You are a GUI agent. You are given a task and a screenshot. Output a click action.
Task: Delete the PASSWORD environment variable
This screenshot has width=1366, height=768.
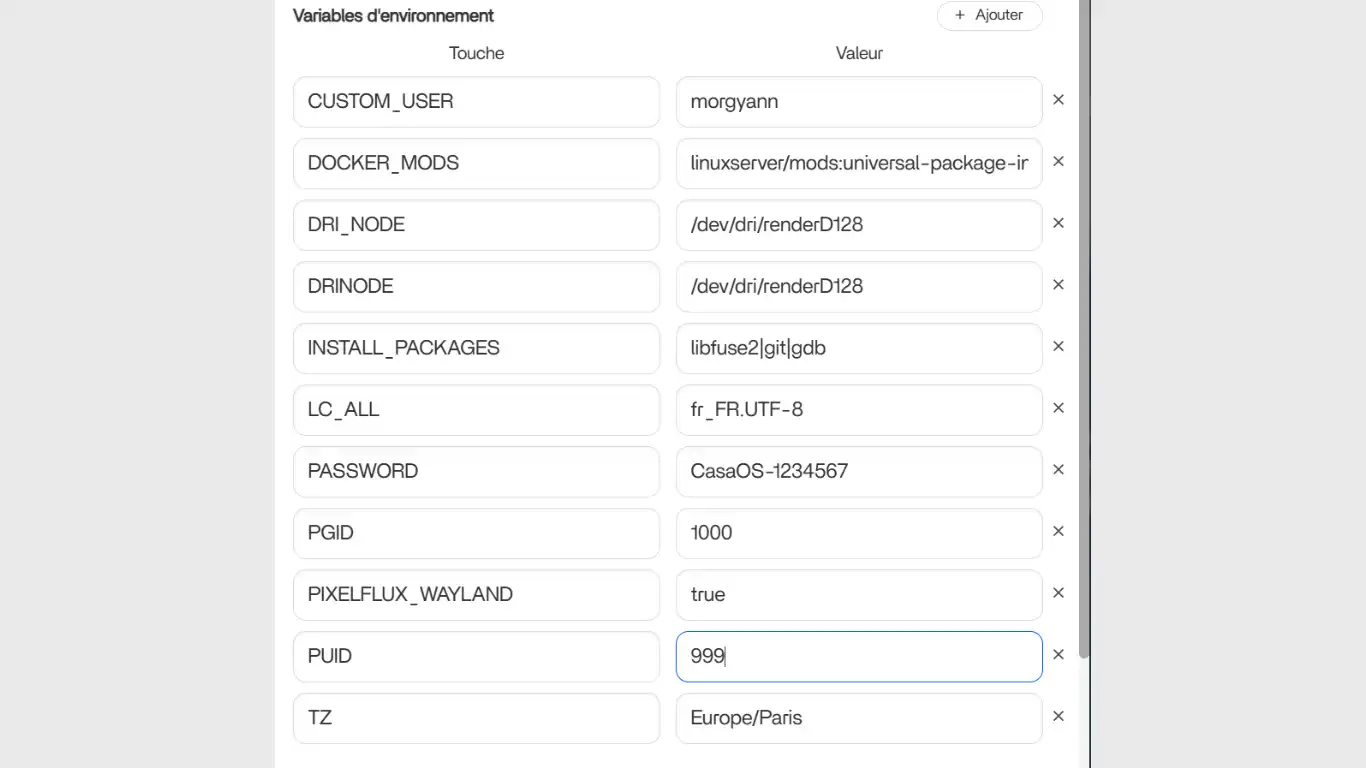(x=1058, y=469)
